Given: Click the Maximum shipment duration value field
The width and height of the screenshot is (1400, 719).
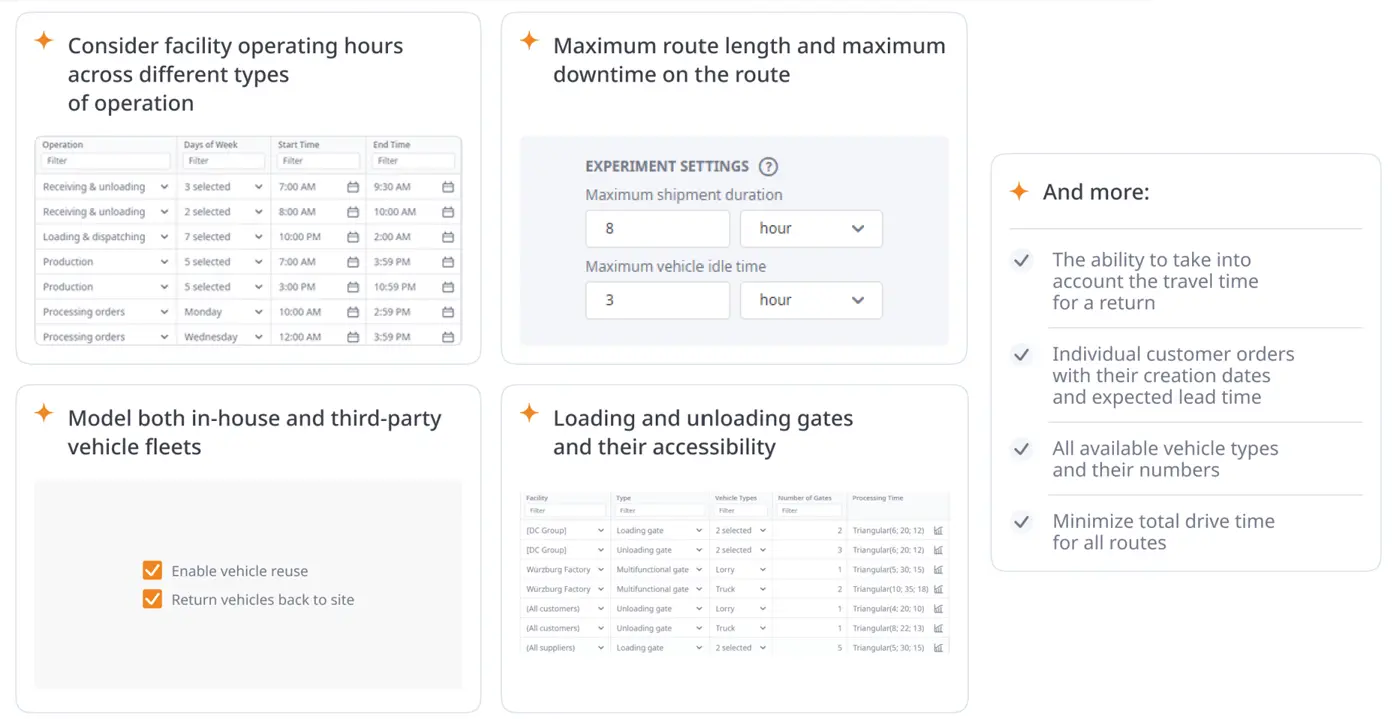Looking at the screenshot, I should (x=658, y=229).
